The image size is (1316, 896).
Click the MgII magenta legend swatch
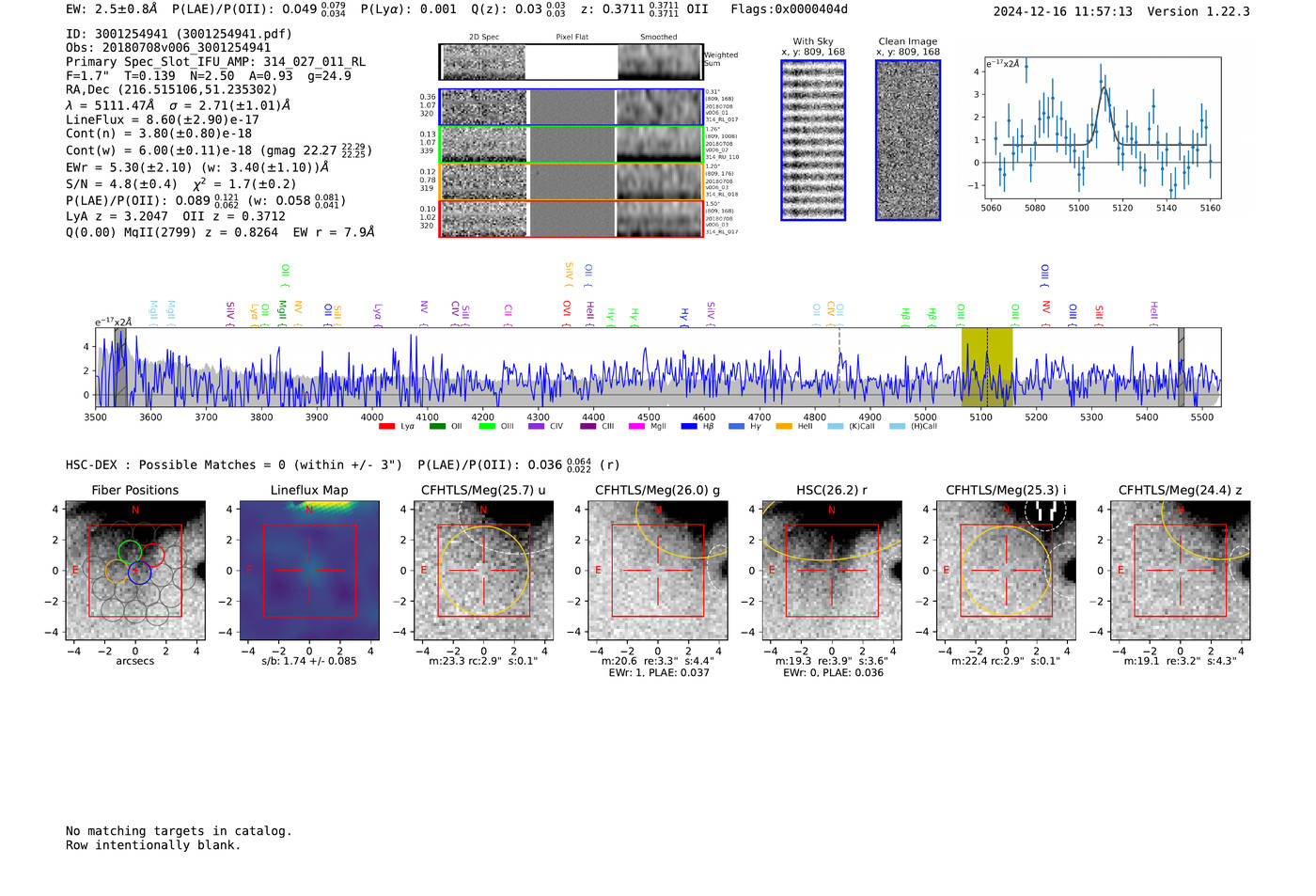pyautogui.click(x=636, y=426)
